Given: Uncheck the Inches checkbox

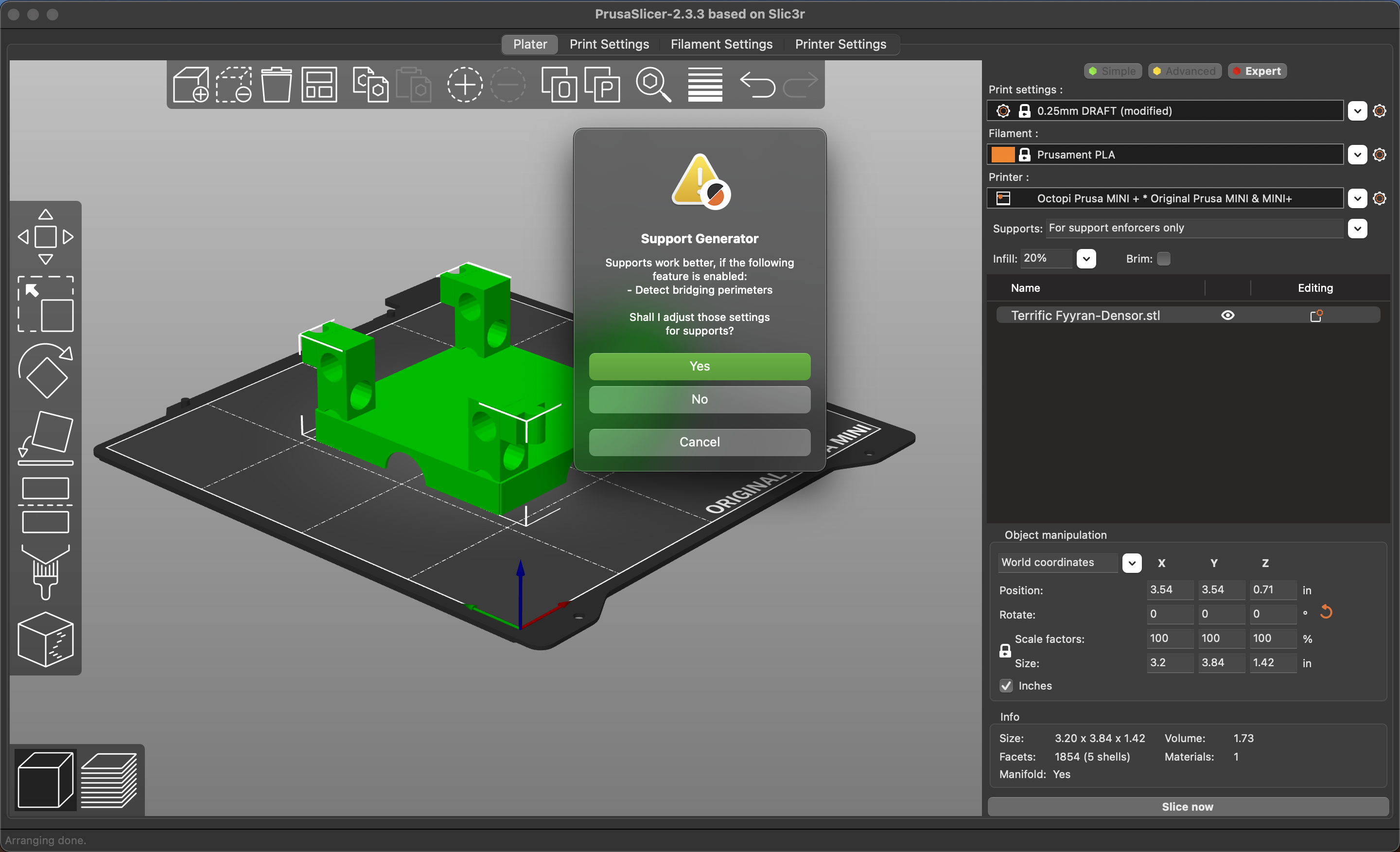Looking at the screenshot, I should (1006, 686).
